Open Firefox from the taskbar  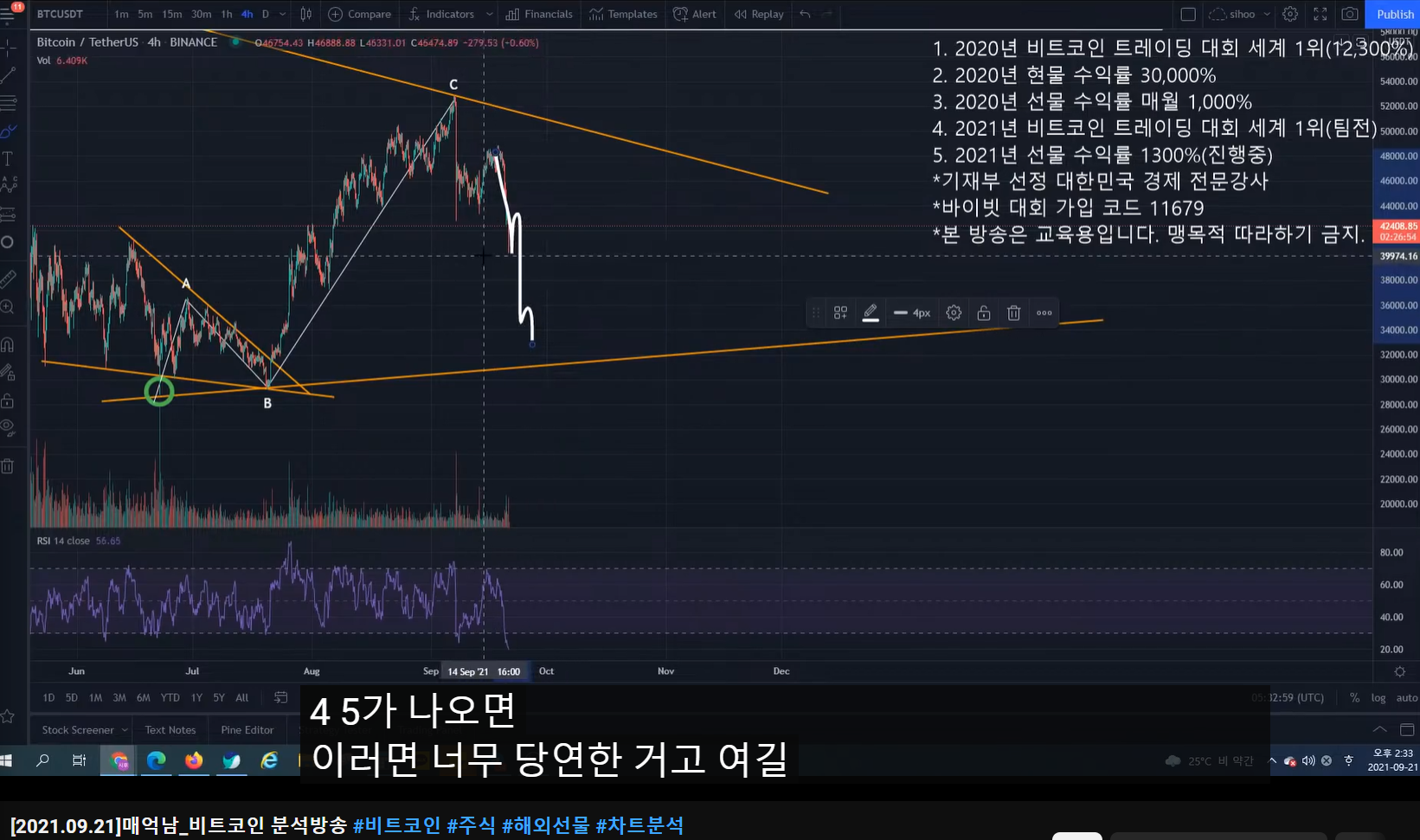click(x=194, y=760)
